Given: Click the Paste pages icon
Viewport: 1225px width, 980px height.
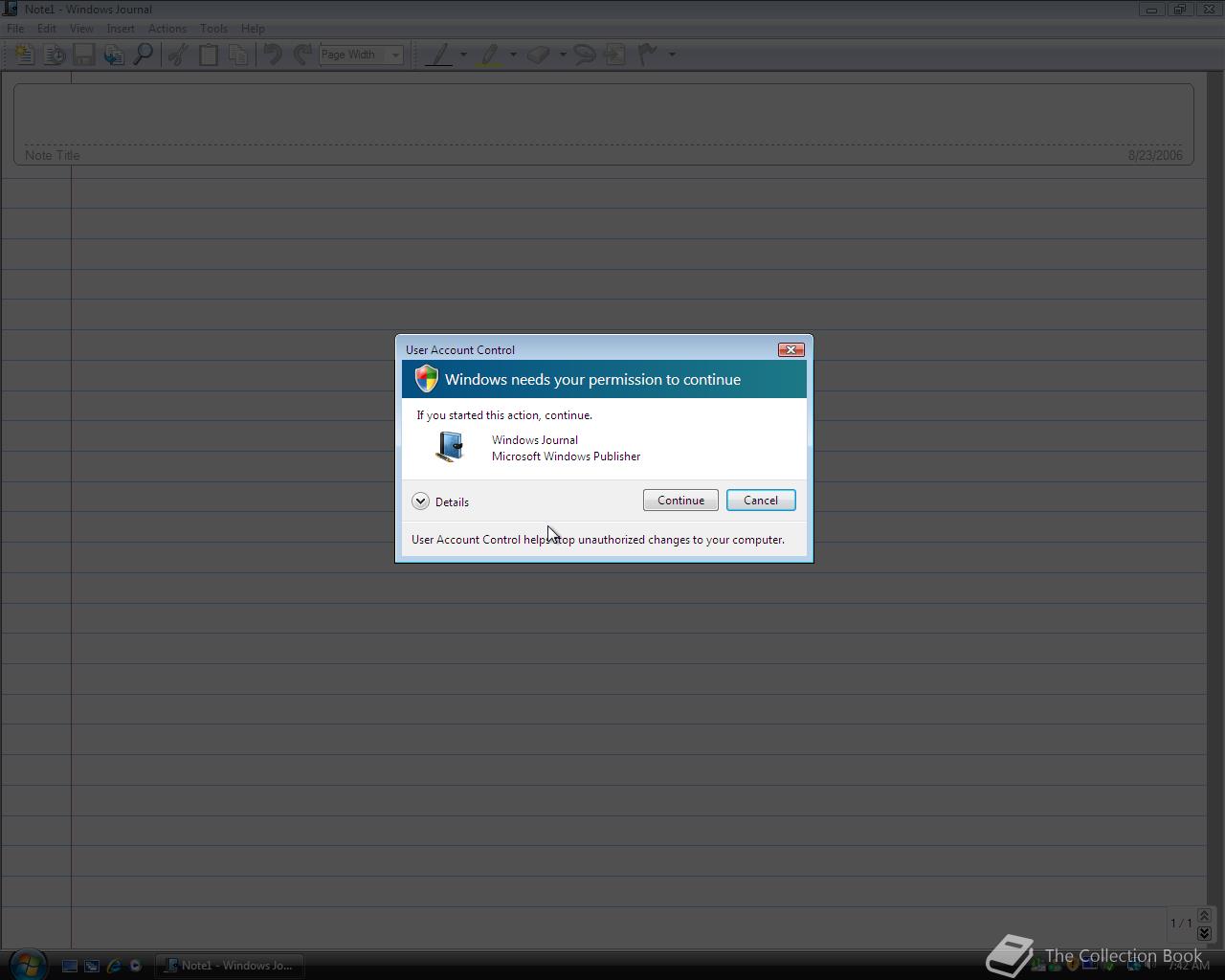Looking at the screenshot, I should click(238, 55).
